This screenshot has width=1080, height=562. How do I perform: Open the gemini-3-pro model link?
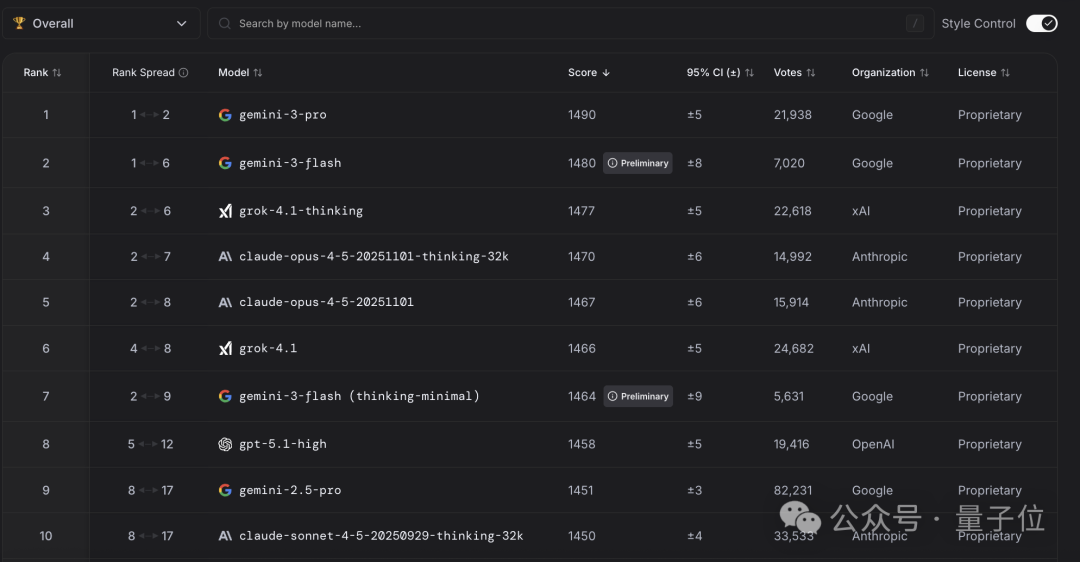coord(282,115)
